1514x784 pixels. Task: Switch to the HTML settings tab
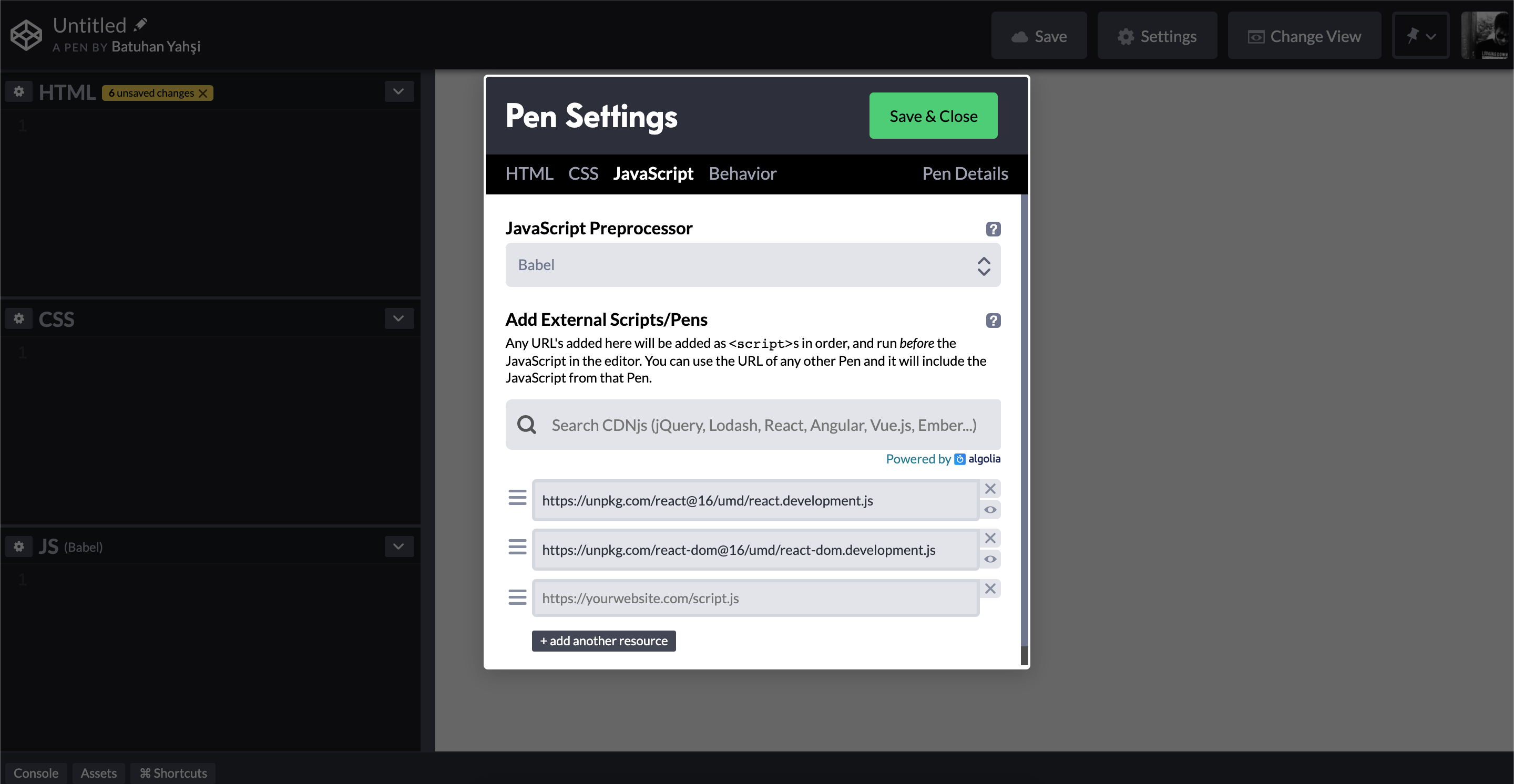click(529, 174)
